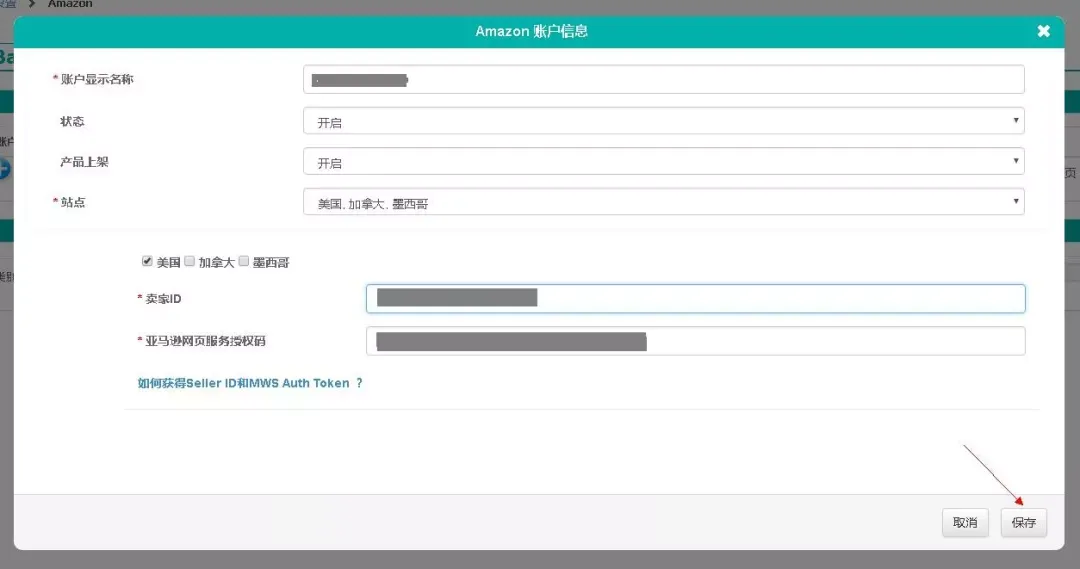This screenshot has width=1080, height=569.
Task: Click the 取消 button
Action: pyautogui.click(x=965, y=522)
